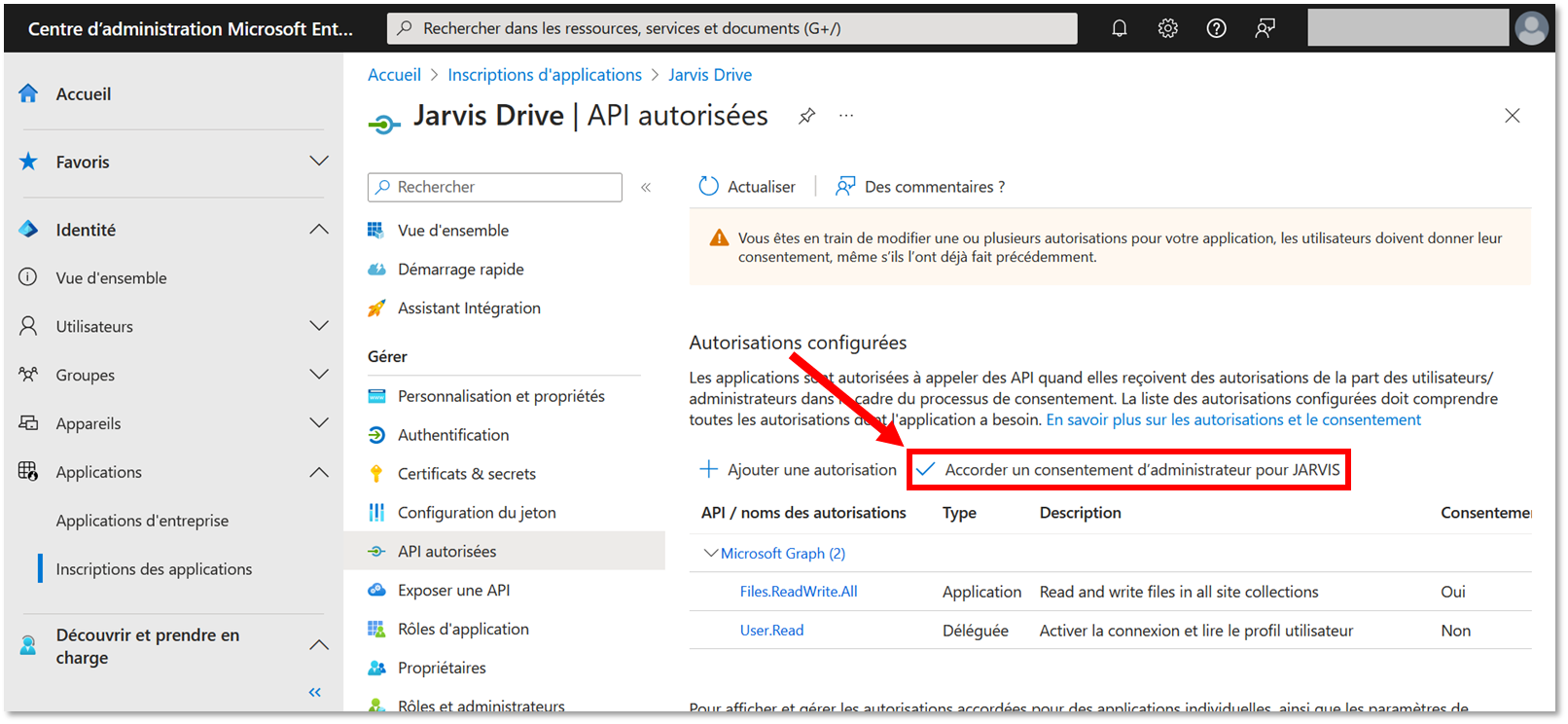Click the Jarvis Drive breadcrumb
Screen dimensions: 1568x724
(710, 75)
